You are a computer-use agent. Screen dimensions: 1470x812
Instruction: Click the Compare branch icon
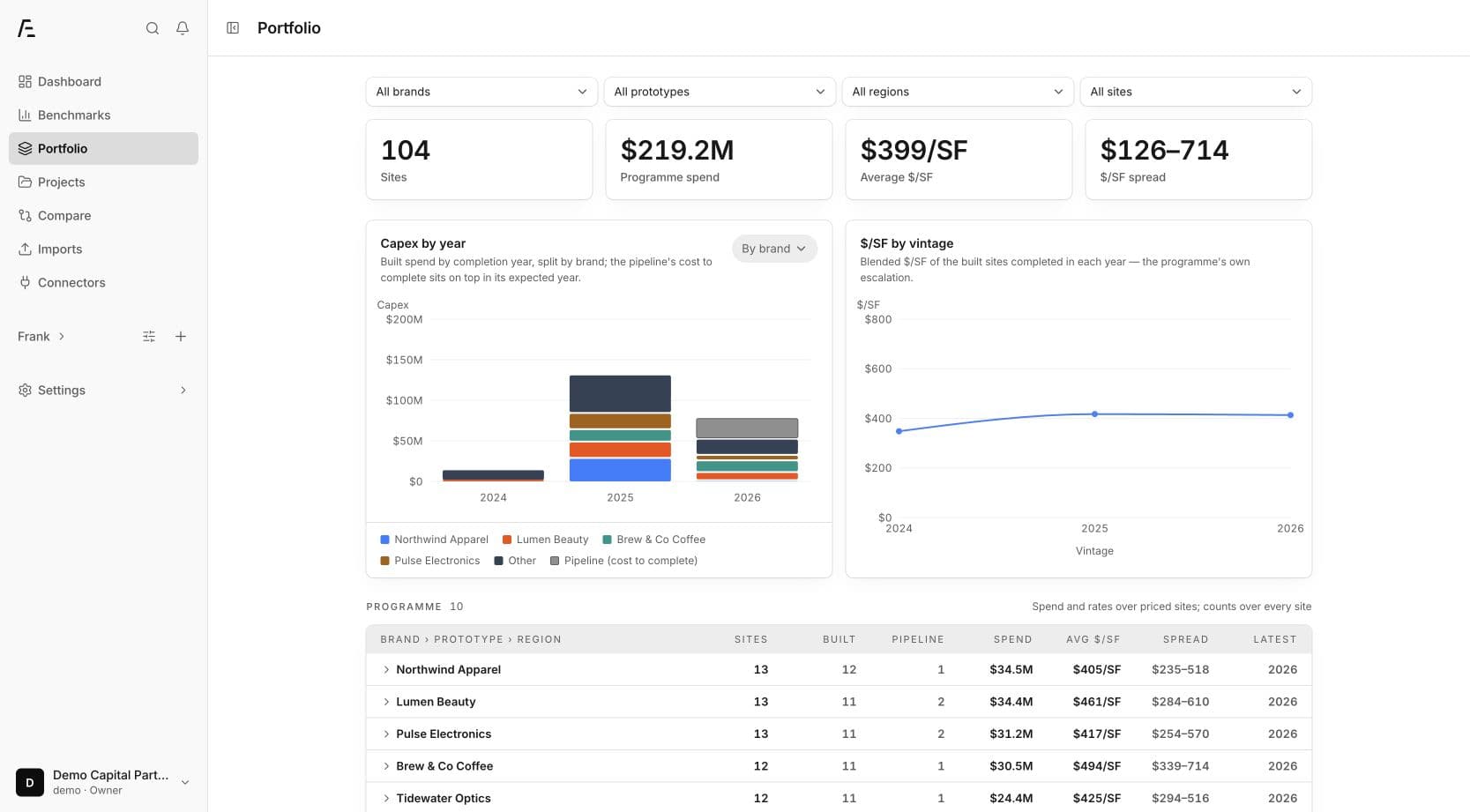tap(25, 216)
